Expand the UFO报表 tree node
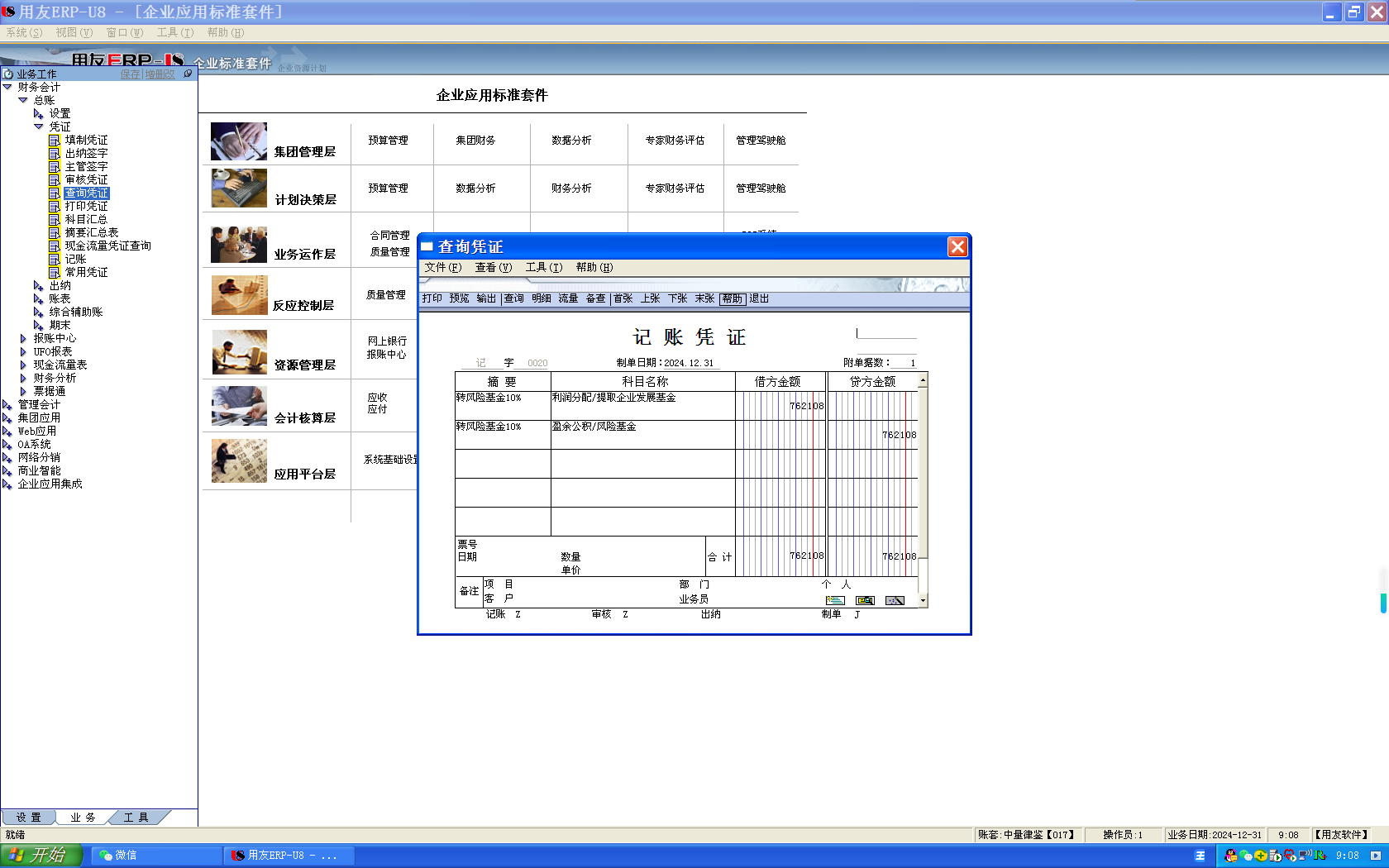The image size is (1389, 868). pos(23,352)
